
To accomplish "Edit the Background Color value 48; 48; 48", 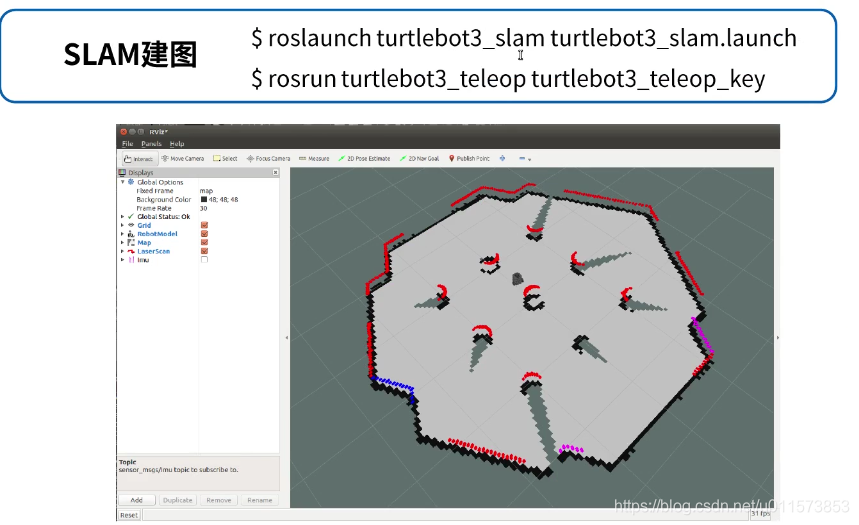I will [224, 199].
